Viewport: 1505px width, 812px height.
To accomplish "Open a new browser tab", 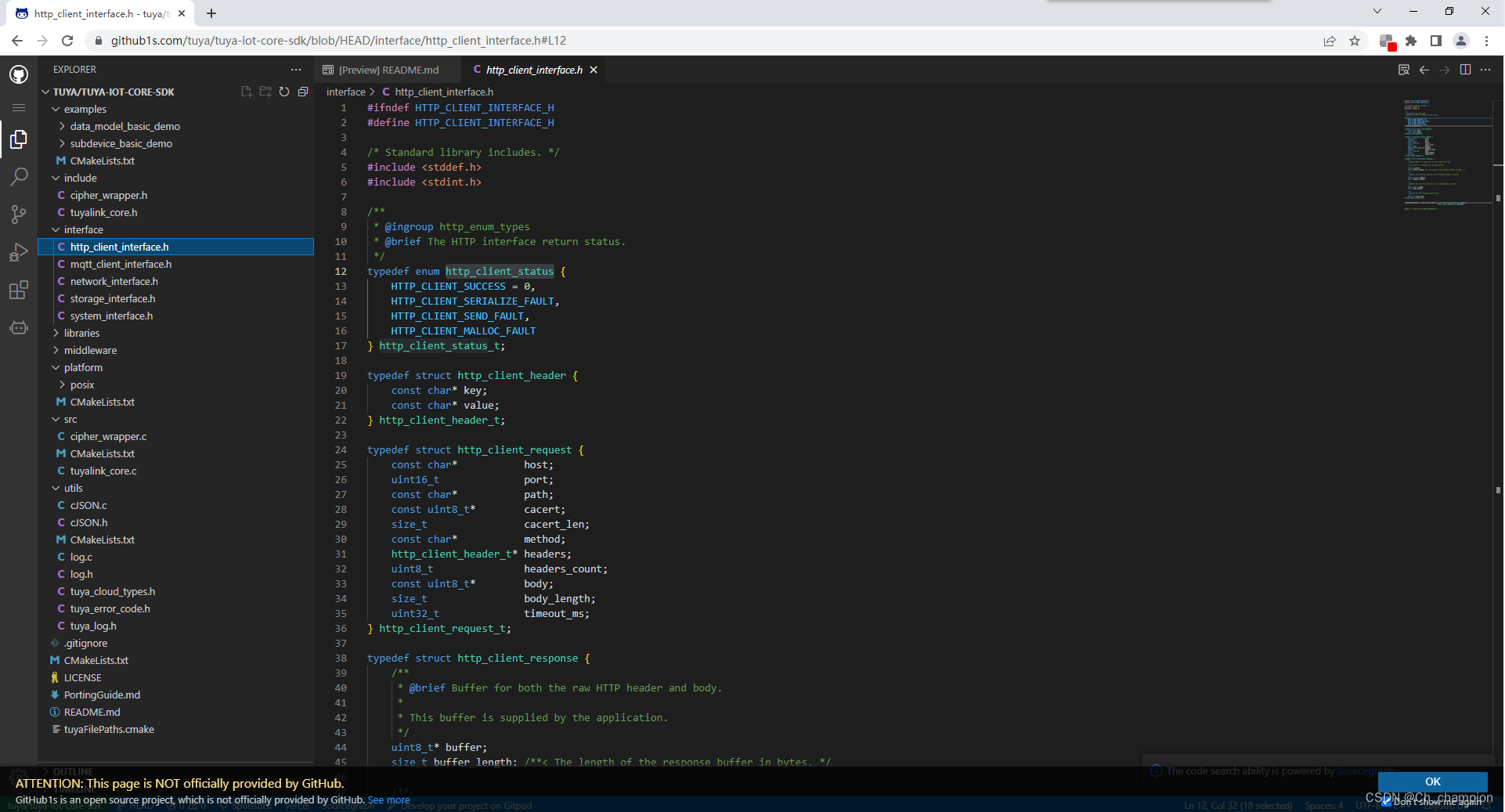I will (211, 13).
